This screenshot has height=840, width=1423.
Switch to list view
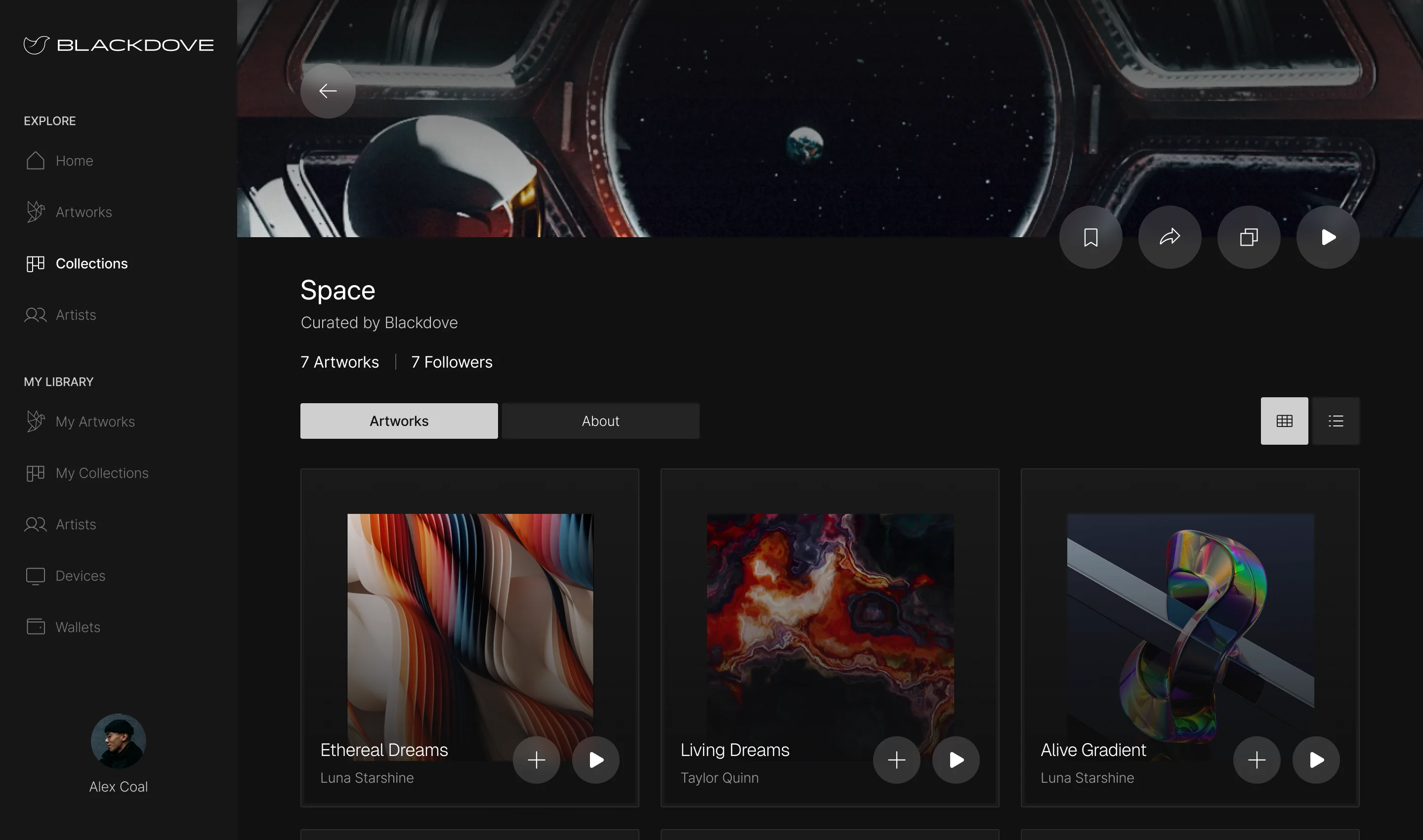coord(1336,421)
